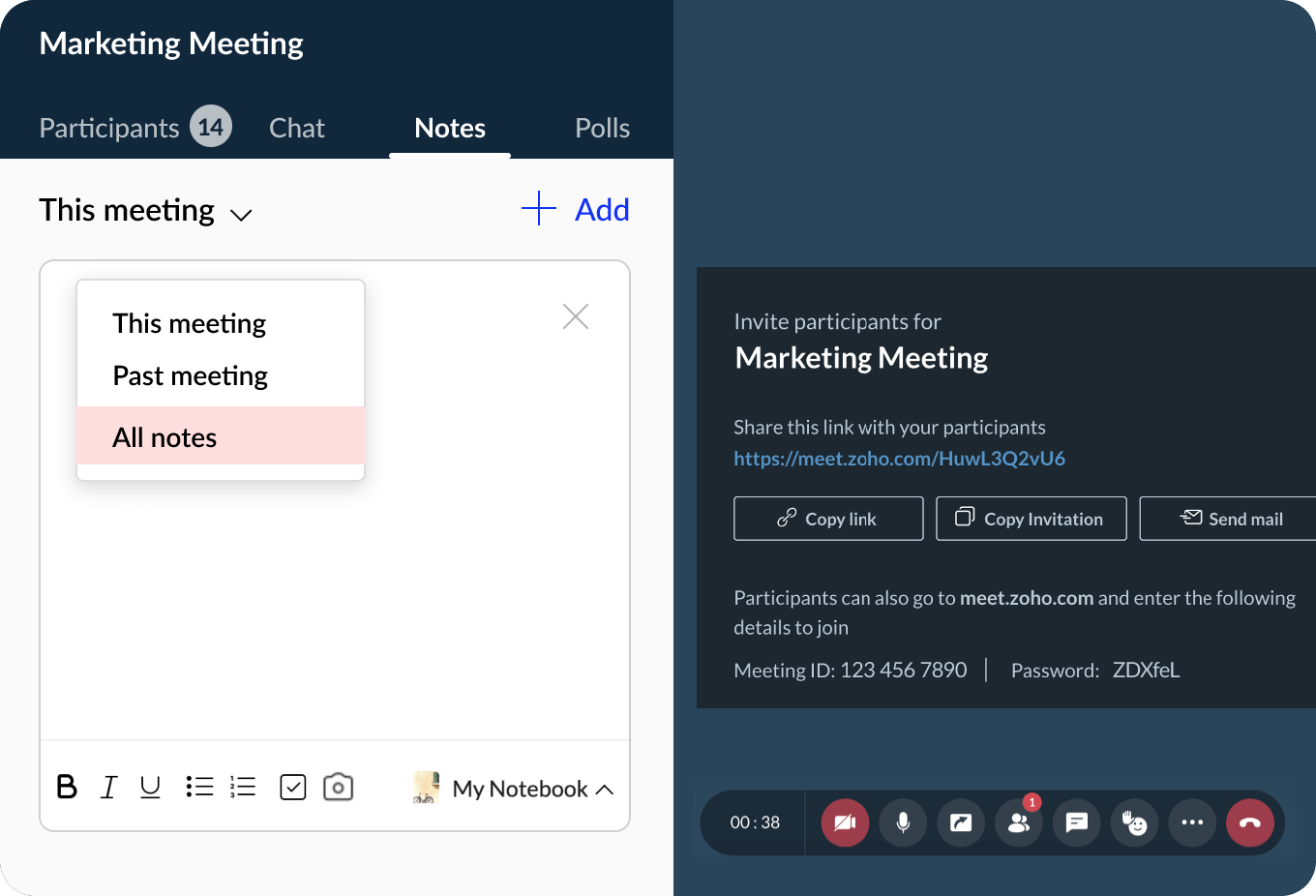This screenshot has height=896, width=1316.
Task: Open the My Notebook selector
Action: click(523, 789)
